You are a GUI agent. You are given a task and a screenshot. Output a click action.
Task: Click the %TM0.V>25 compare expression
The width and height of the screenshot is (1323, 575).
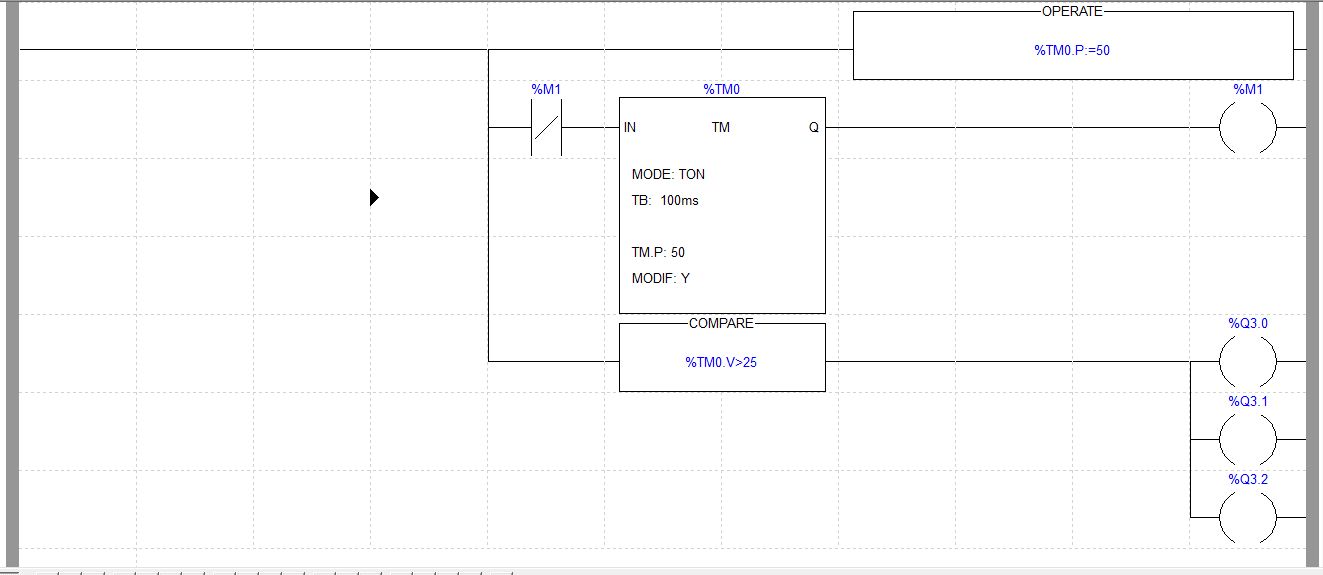(721, 362)
